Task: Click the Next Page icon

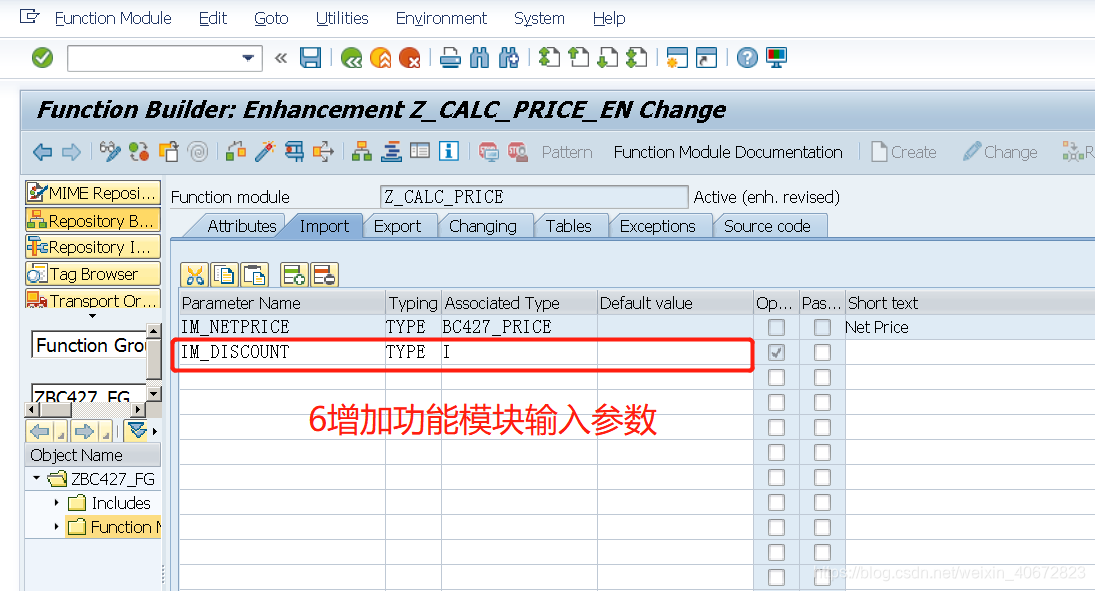Action: point(608,58)
